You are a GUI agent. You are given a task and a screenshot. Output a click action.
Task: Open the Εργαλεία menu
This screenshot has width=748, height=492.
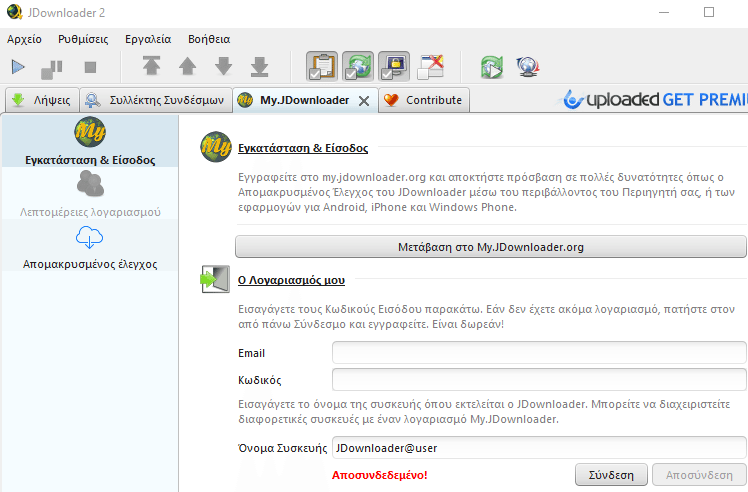point(148,39)
